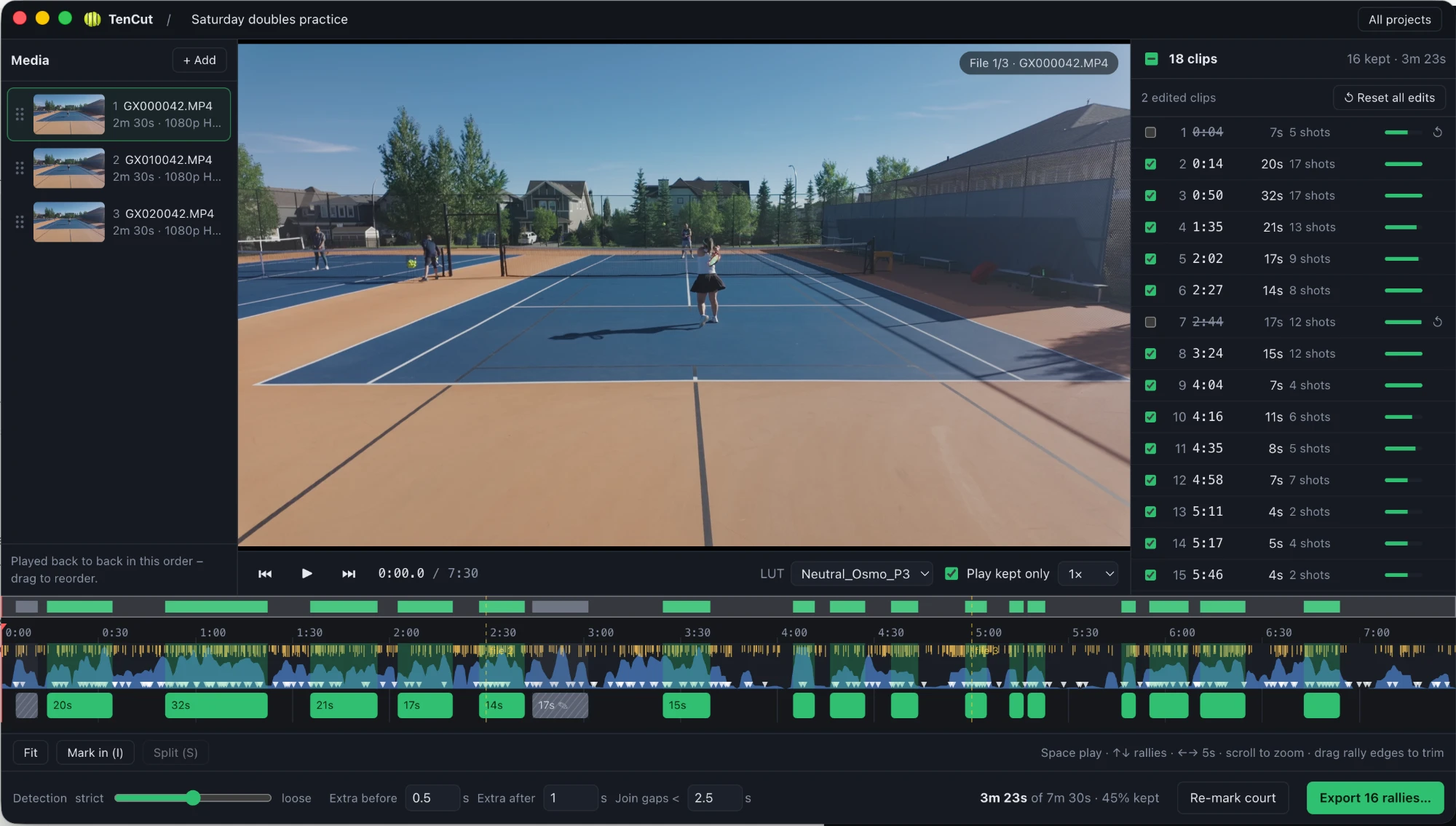The height and width of the screenshot is (826, 1456).
Task: Skip to previous rally
Action: pos(265,574)
